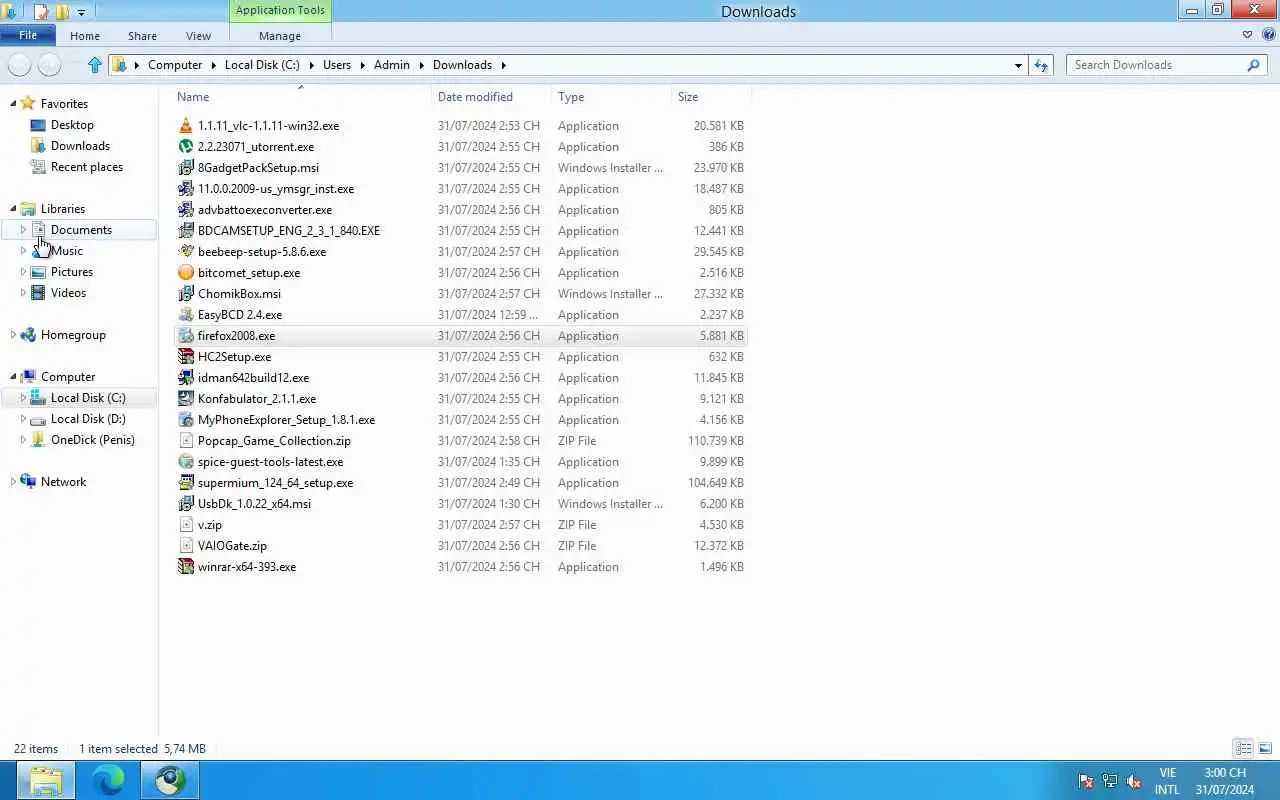Image resolution: width=1280 pixels, height=800 pixels.
Task: Click the uTorrent icon beside 2.2.23071_utorrent.exe
Action: [185, 147]
